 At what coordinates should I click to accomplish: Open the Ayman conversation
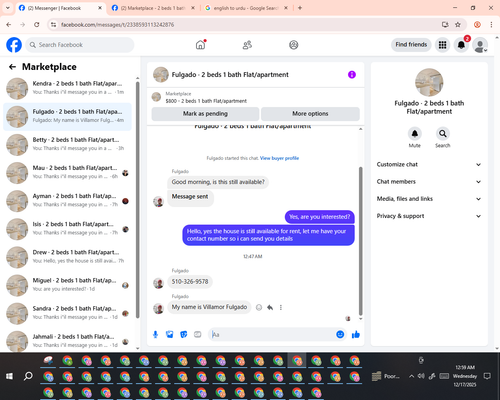pyautogui.click(x=67, y=201)
